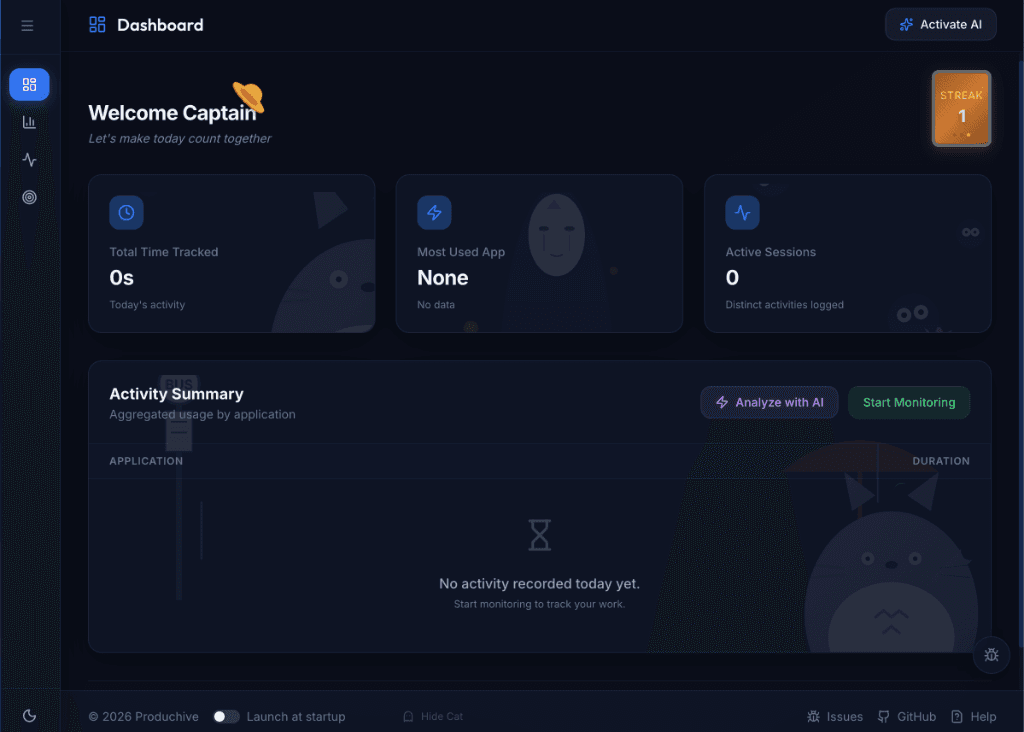
Task: Click the Activate AI button
Action: (x=940, y=24)
